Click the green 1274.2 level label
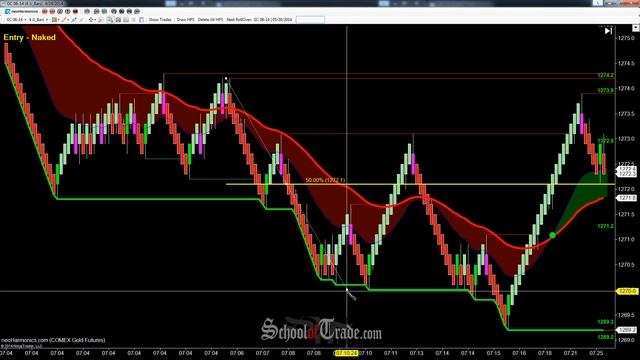This screenshot has height=360, width=640. (605, 76)
